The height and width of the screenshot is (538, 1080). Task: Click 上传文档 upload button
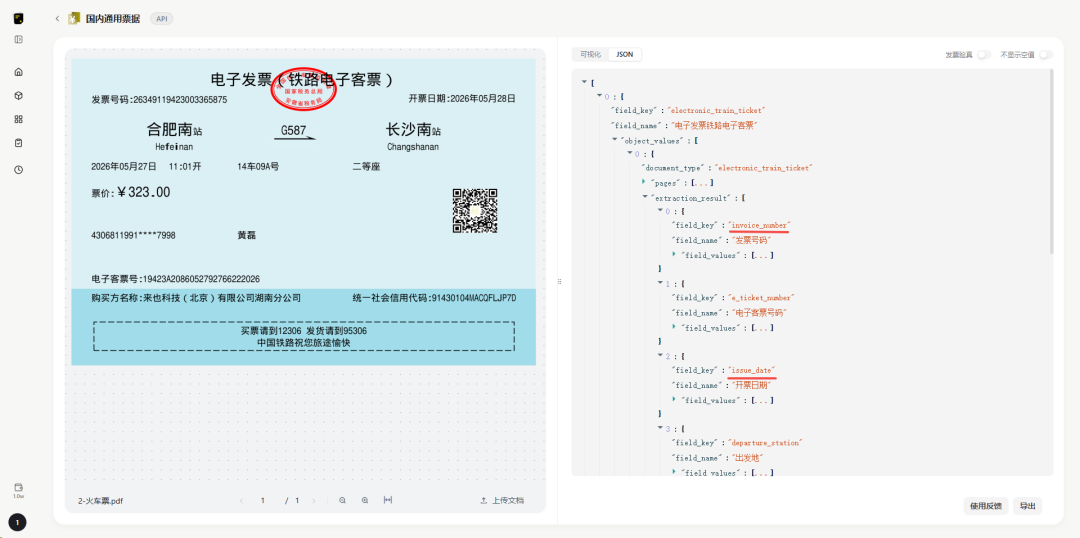click(501, 500)
